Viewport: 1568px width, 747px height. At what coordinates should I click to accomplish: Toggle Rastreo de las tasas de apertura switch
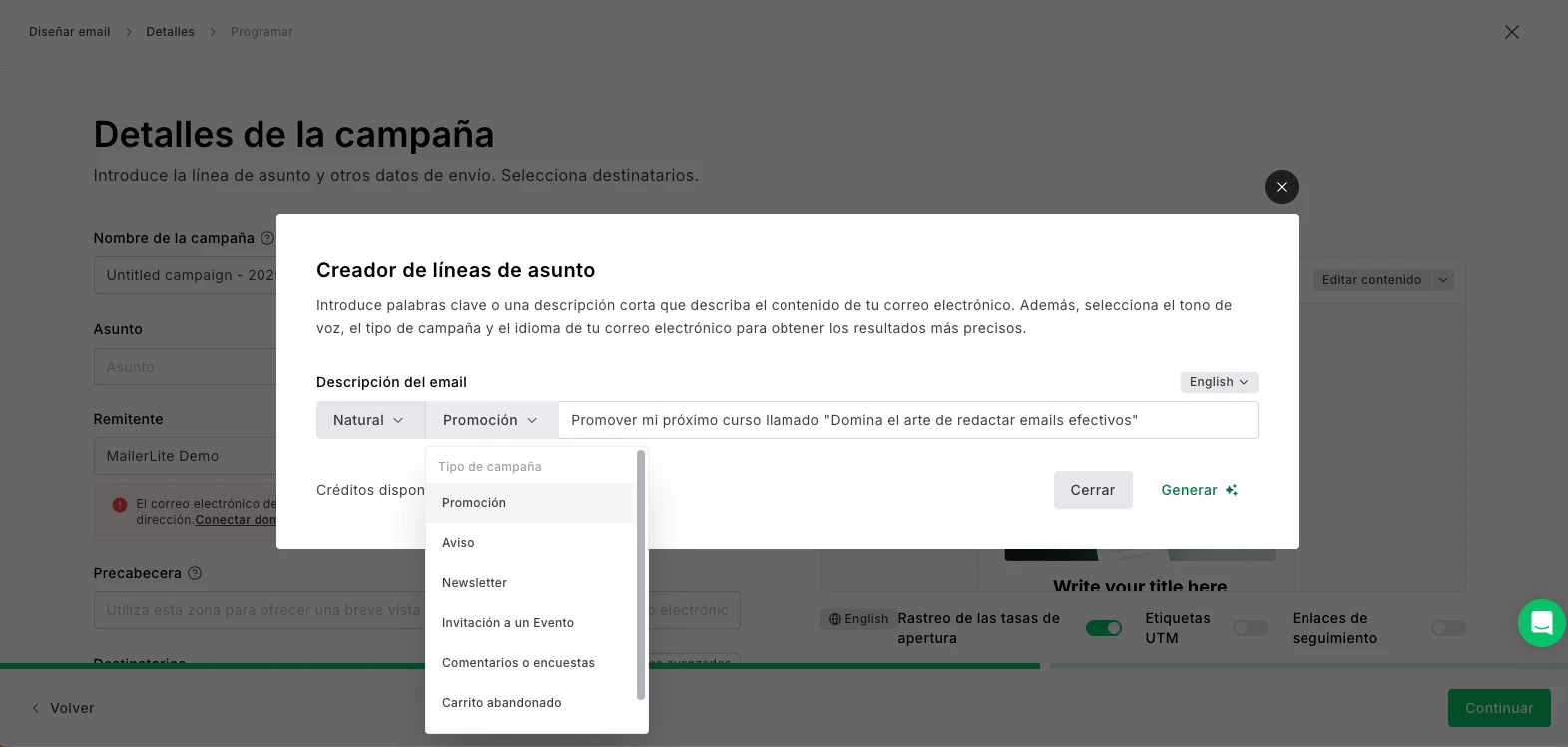click(x=1104, y=628)
